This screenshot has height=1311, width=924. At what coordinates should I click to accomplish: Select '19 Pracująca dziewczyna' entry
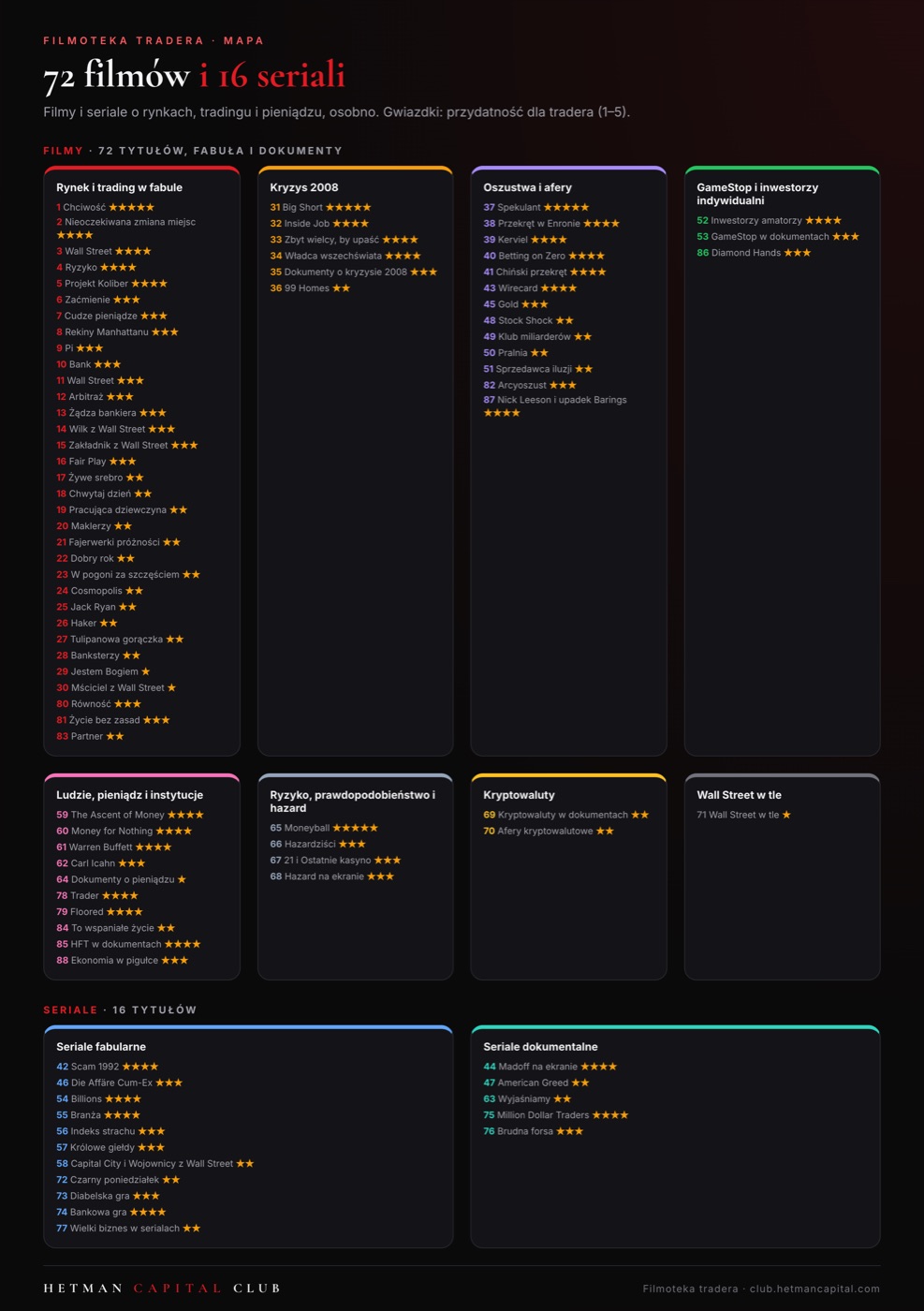[122, 509]
